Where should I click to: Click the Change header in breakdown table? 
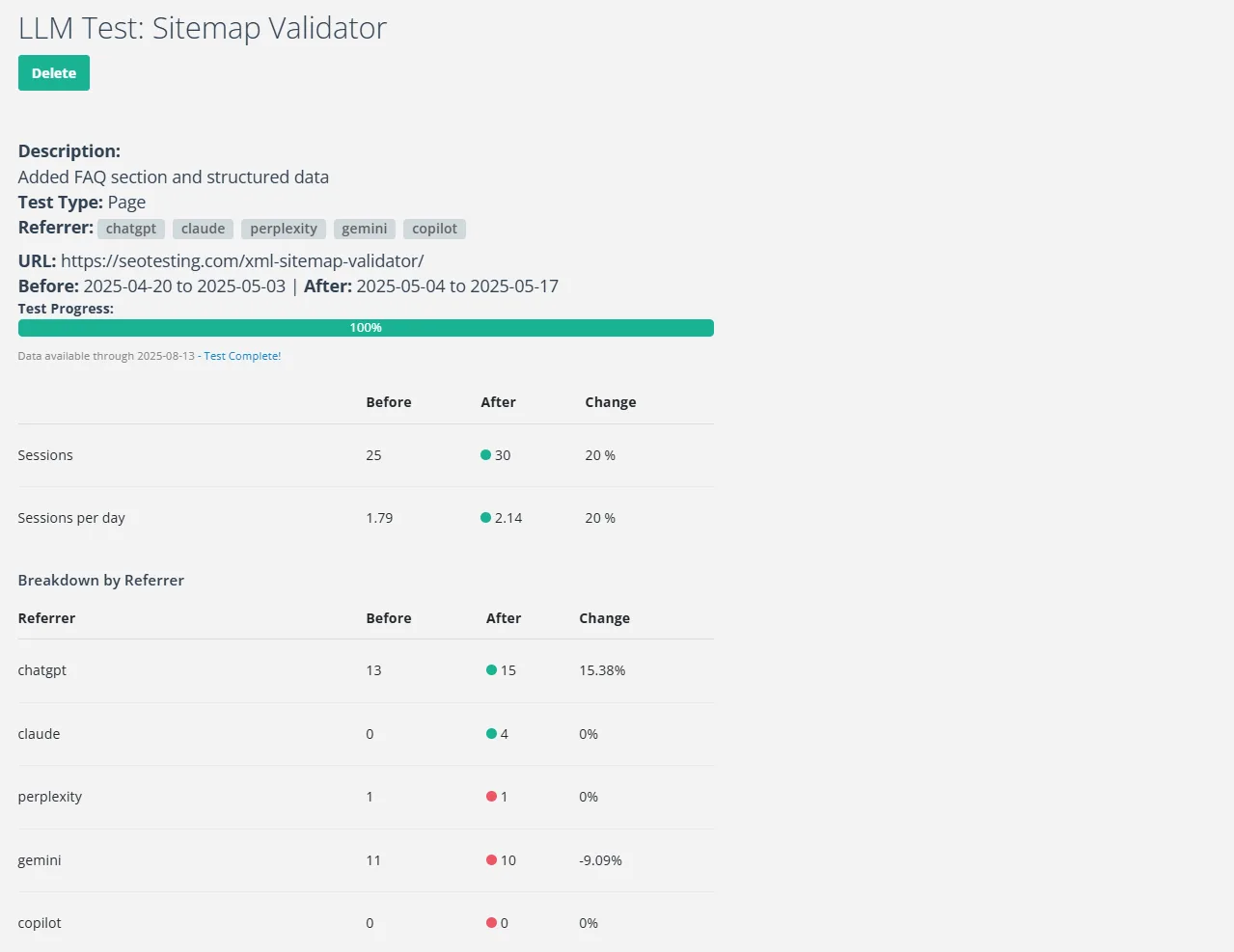[604, 618]
